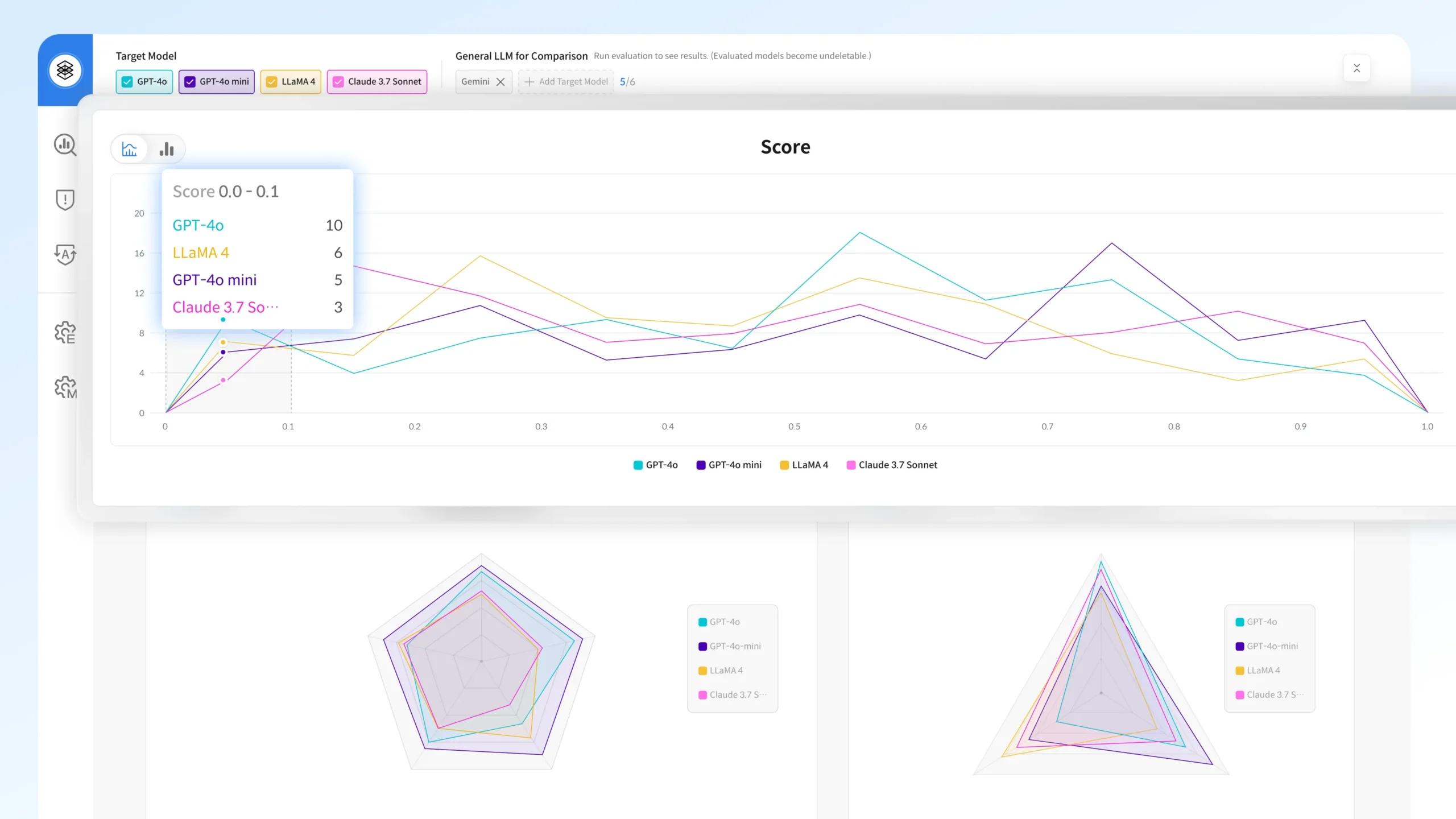Screen dimensions: 1456x819
Task: Remove the Gemini comparison model
Action: [500, 82]
